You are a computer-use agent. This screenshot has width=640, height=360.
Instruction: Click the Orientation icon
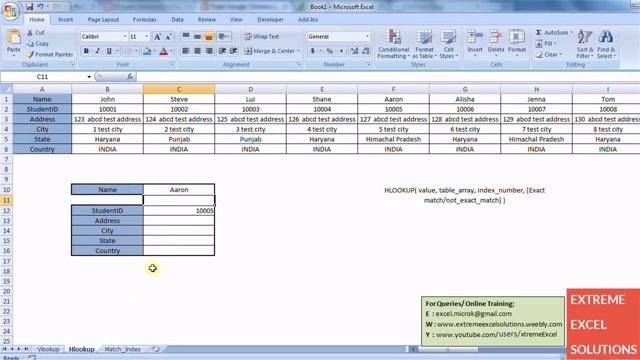click(223, 37)
